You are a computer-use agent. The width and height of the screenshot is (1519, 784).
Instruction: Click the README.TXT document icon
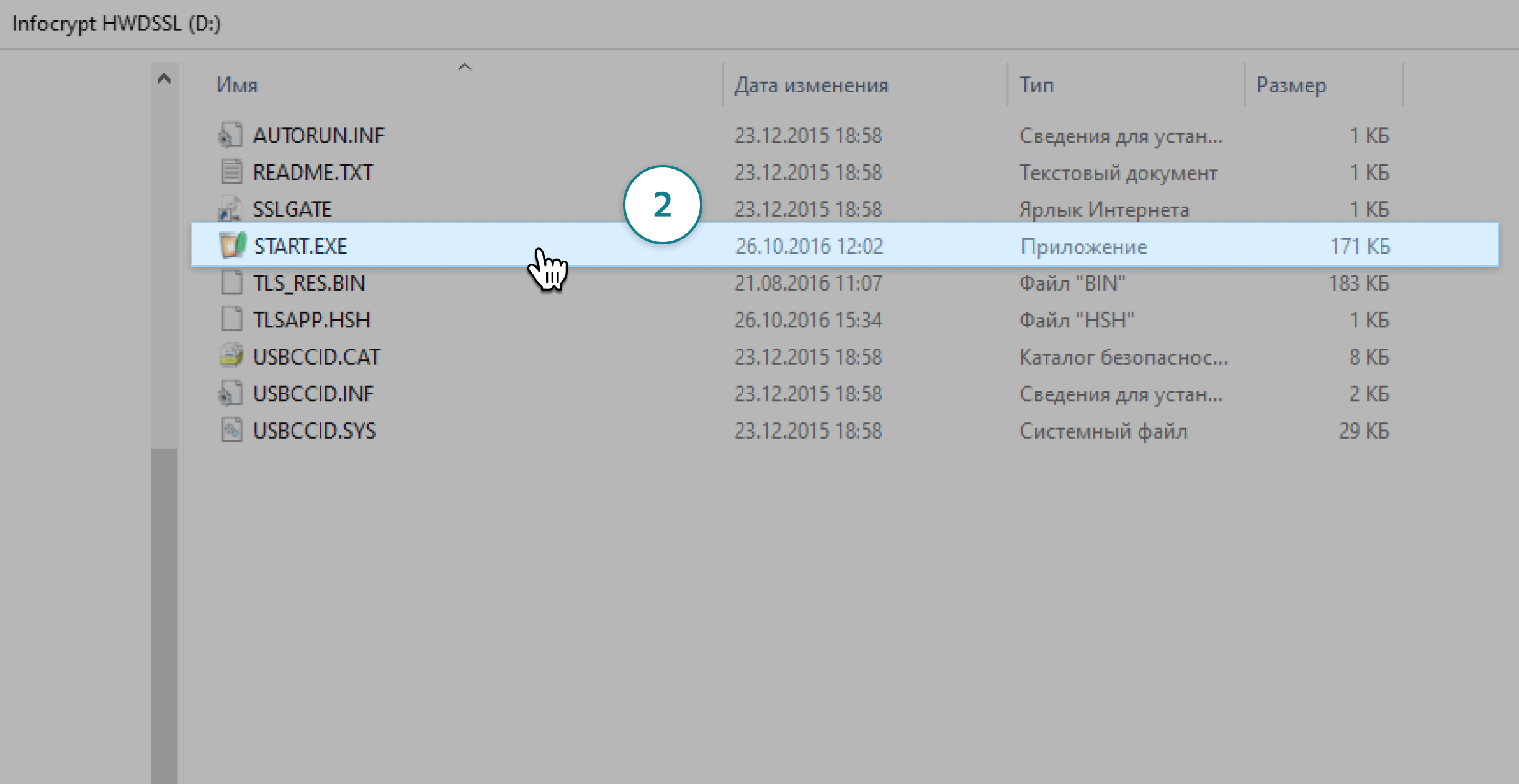231,172
